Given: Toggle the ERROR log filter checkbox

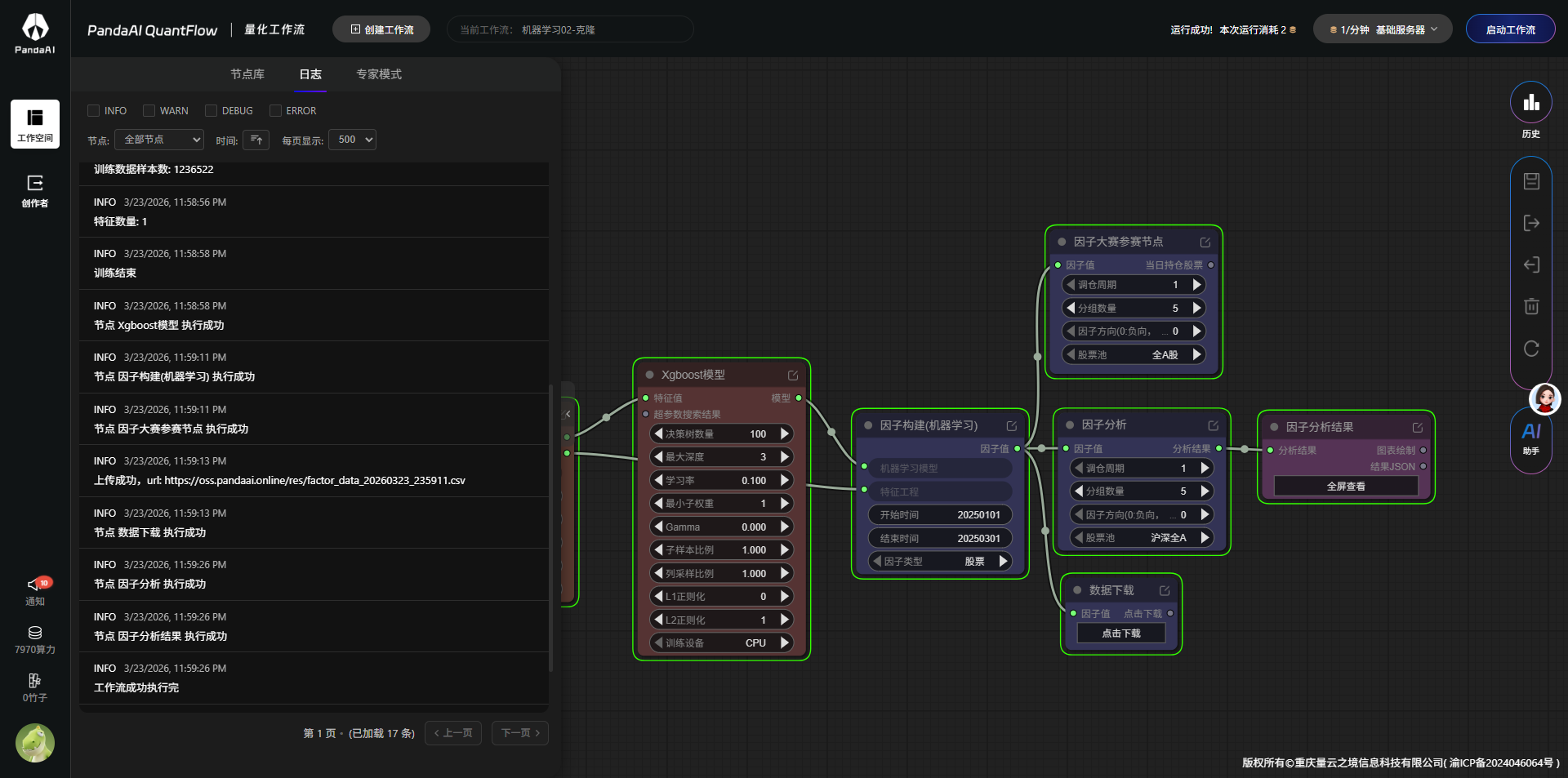Looking at the screenshot, I should (276, 111).
